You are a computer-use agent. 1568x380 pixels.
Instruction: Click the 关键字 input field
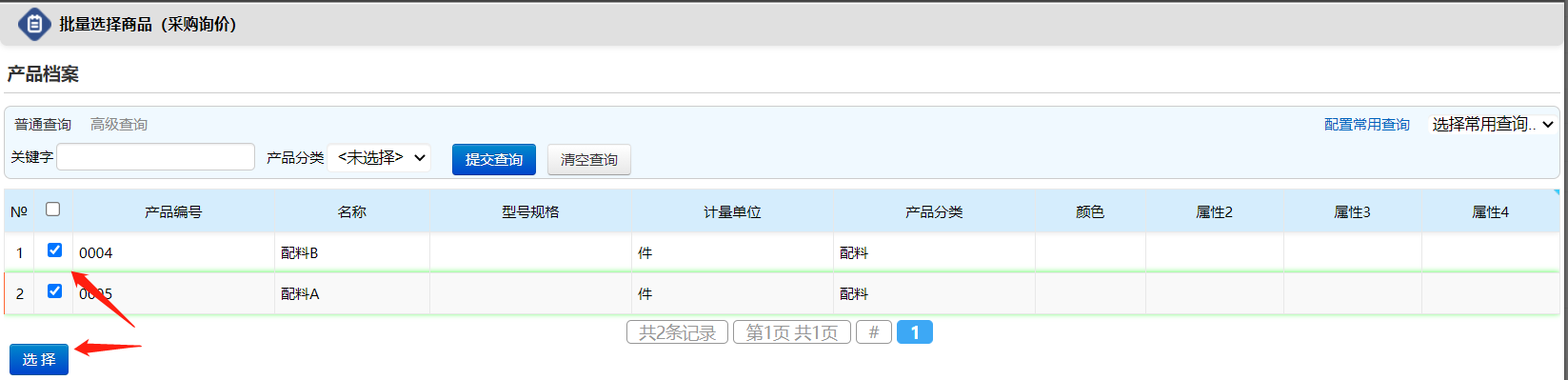point(156,157)
